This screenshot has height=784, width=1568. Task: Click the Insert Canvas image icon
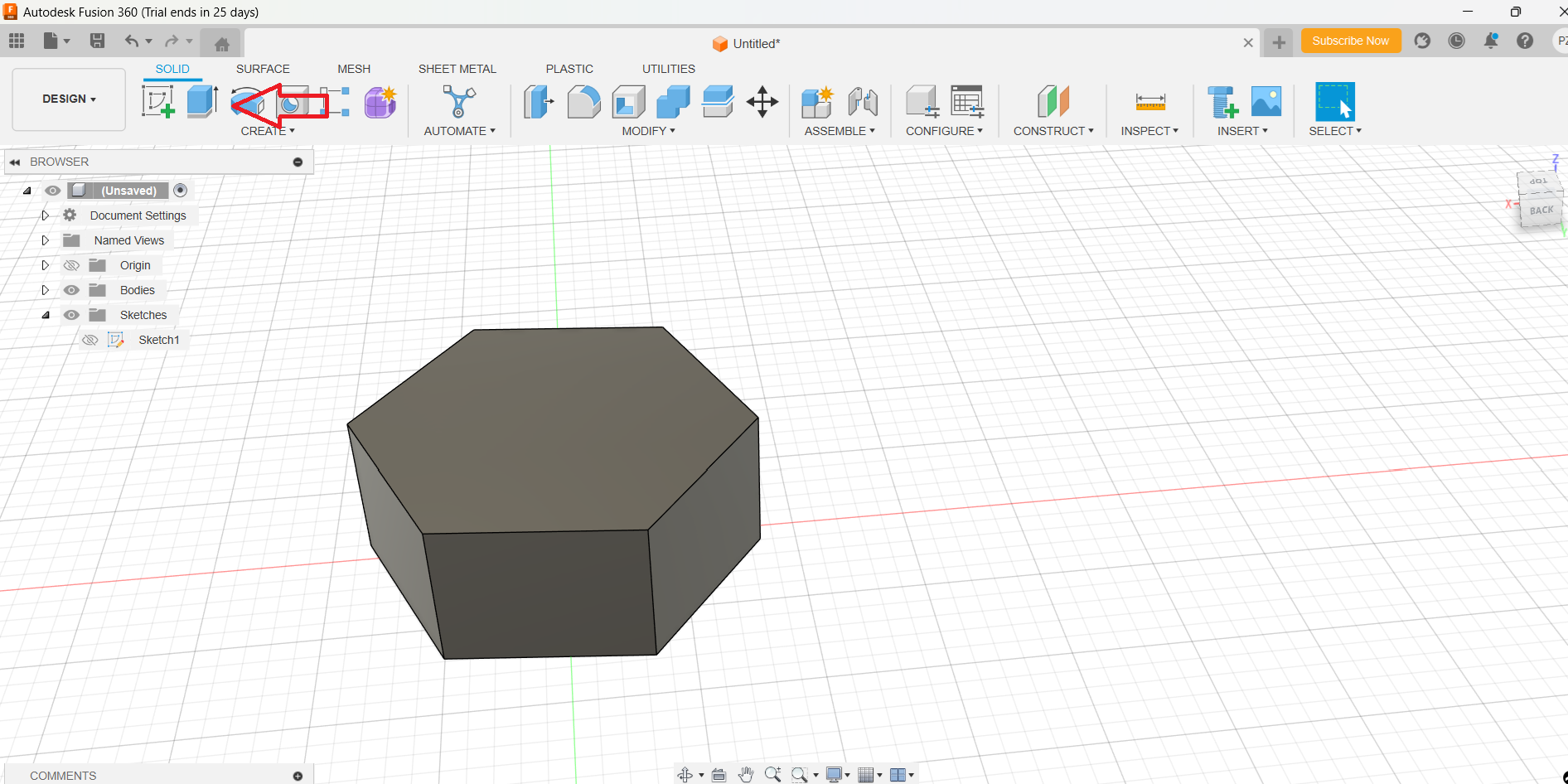click(x=1266, y=102)
